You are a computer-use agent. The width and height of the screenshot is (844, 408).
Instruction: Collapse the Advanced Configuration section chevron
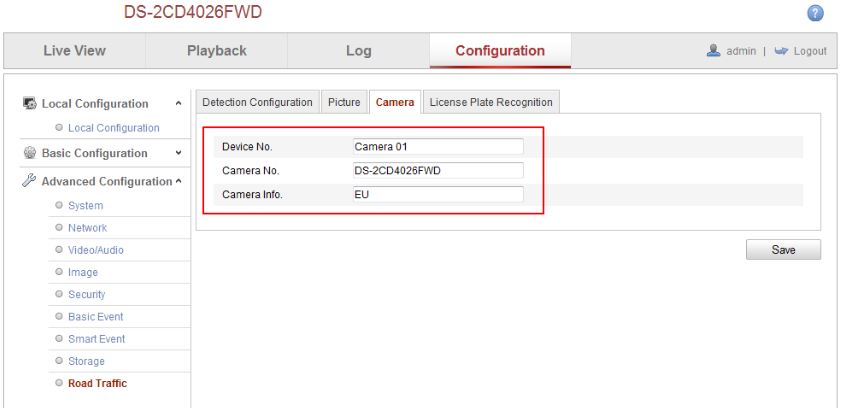tap(178, 181)
